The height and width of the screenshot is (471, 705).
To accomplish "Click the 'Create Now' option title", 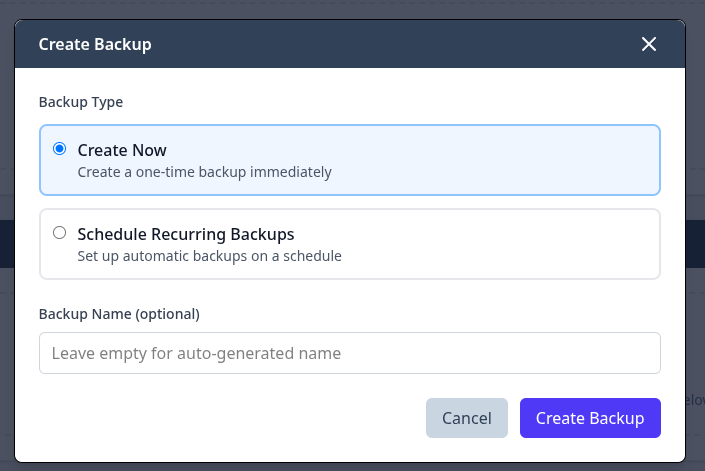I will coord(122,150).
